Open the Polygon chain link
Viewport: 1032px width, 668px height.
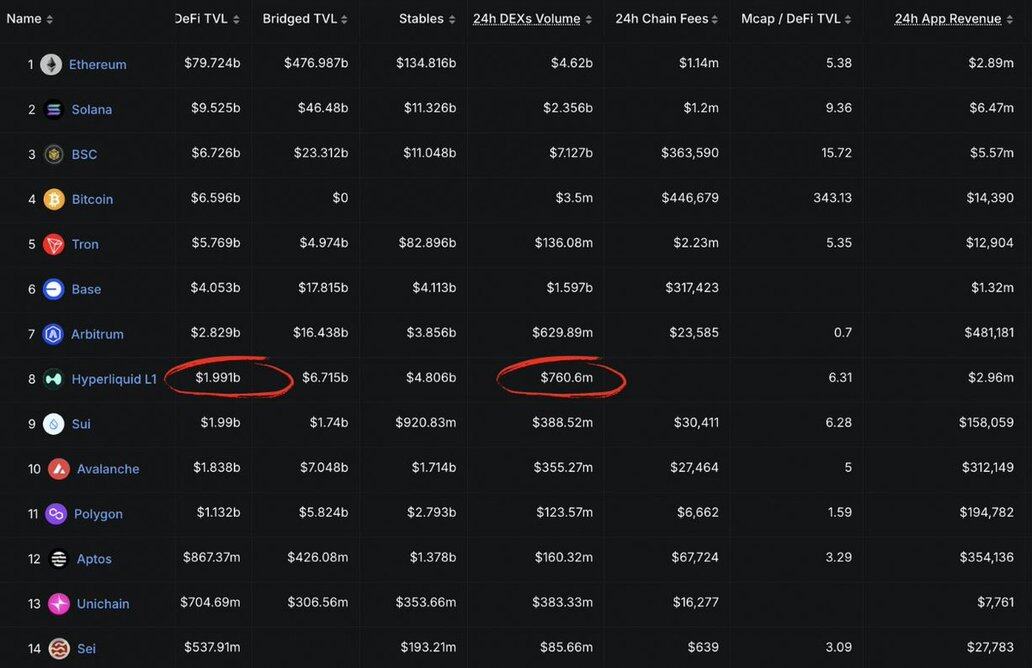click(98, 514)
